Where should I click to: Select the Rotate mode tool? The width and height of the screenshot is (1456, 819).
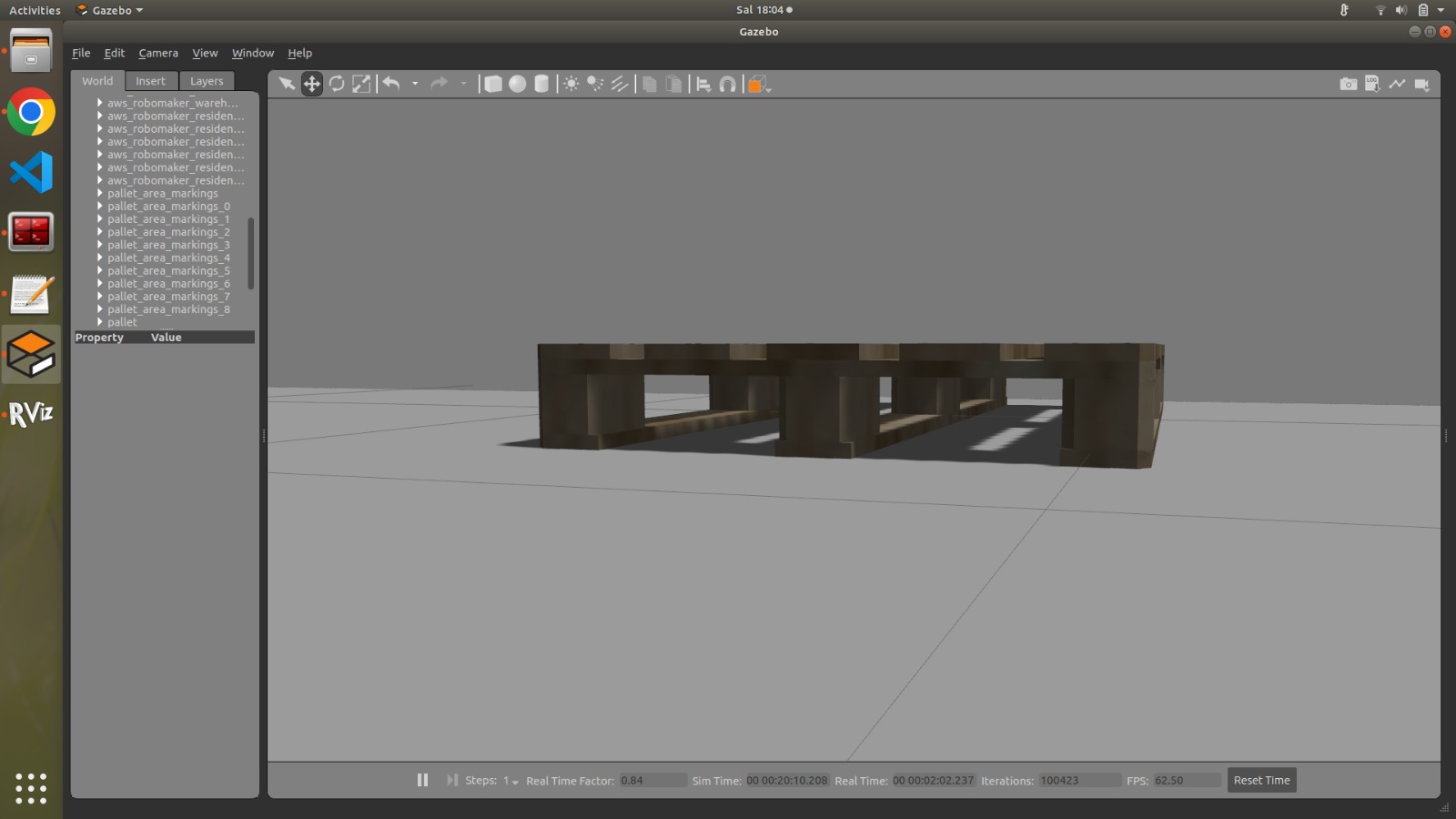click(x=337, y=84)
